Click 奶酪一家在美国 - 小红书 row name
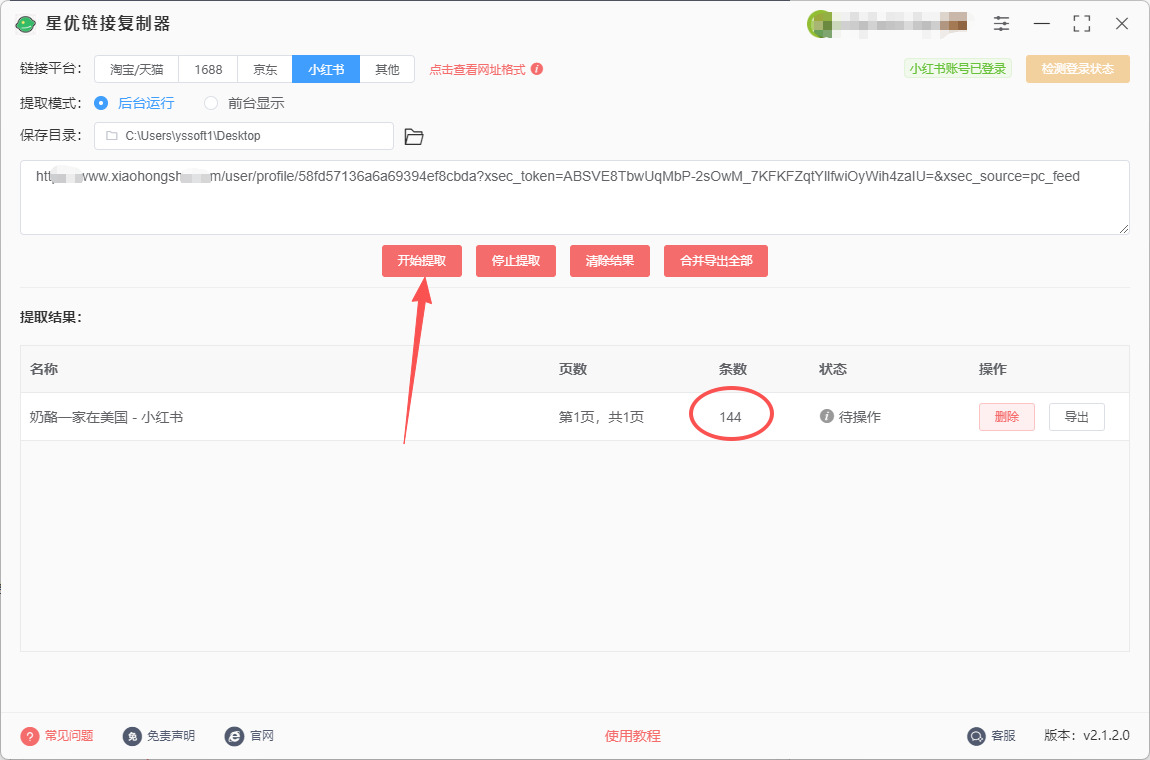This screenshot has width=1150, height=760. (x=106, y=417)
